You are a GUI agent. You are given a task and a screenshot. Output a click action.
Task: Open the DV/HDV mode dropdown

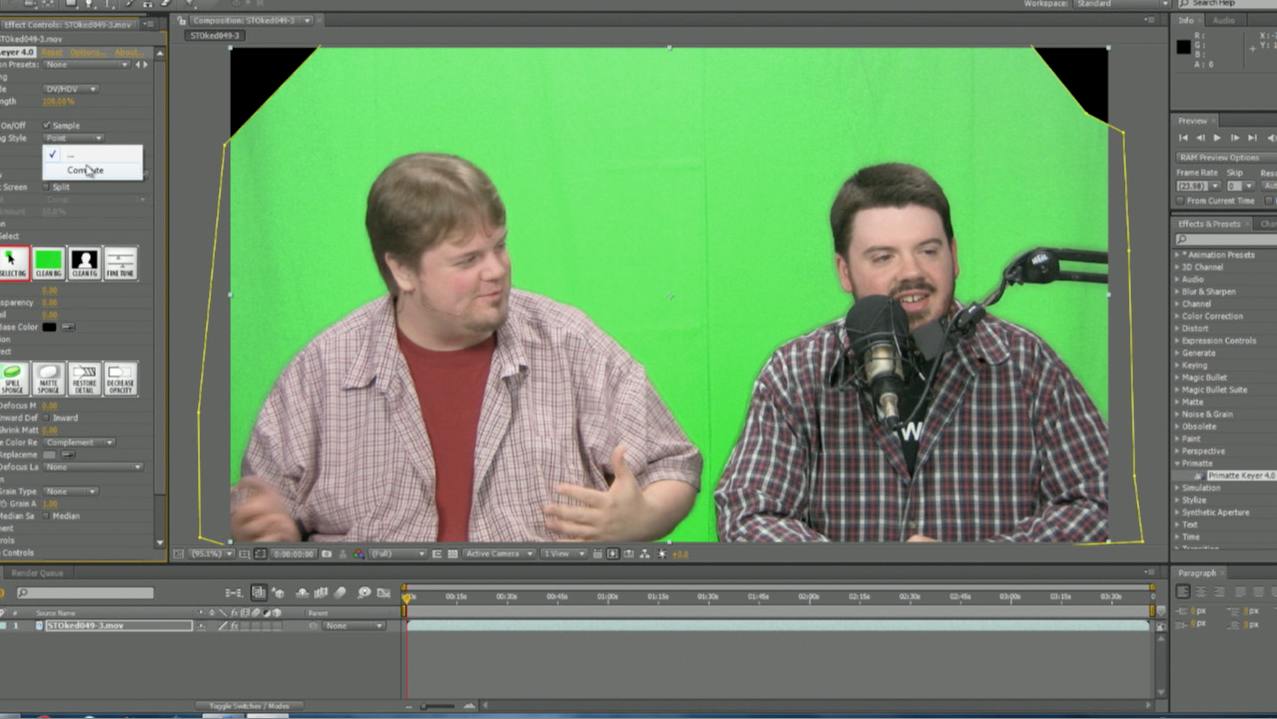(71, 89)
